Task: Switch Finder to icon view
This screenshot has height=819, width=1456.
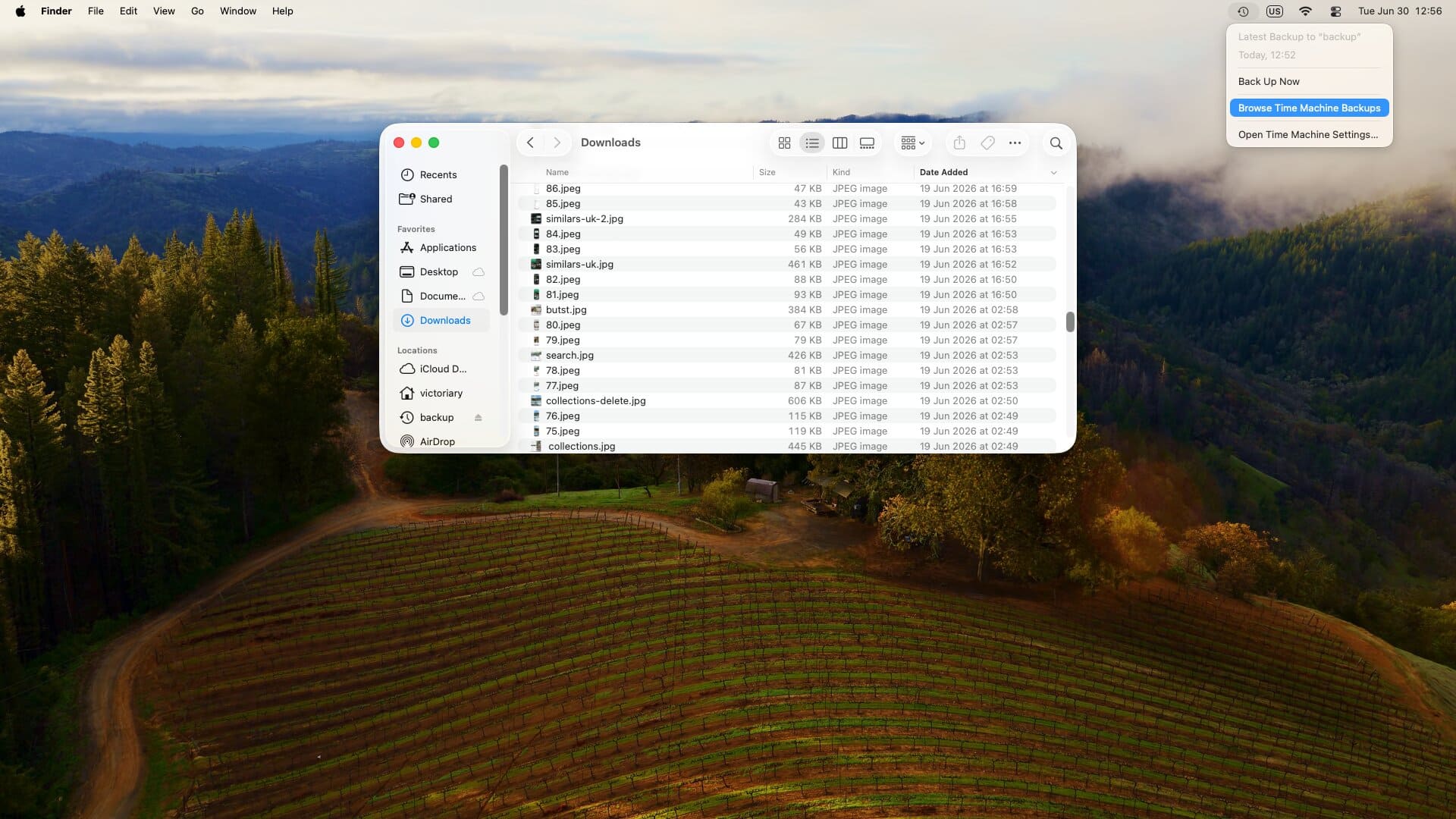Action: click(x=784, y=143)
